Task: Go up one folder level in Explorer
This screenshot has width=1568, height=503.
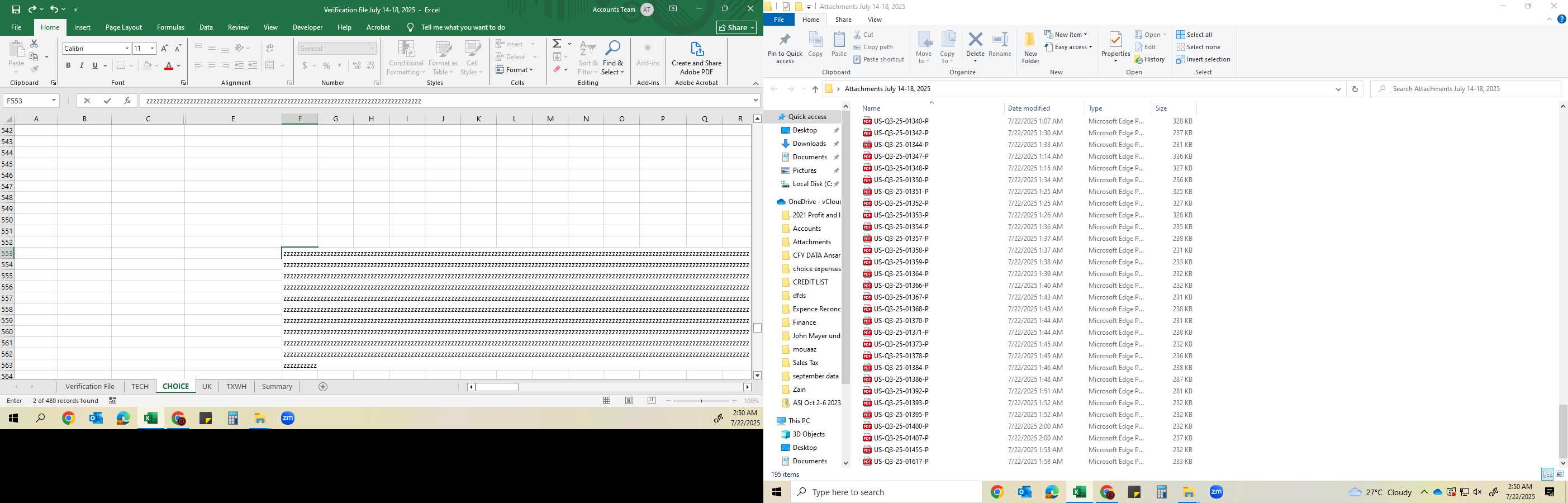Action: pyautogui.click(x=815, y=89)
